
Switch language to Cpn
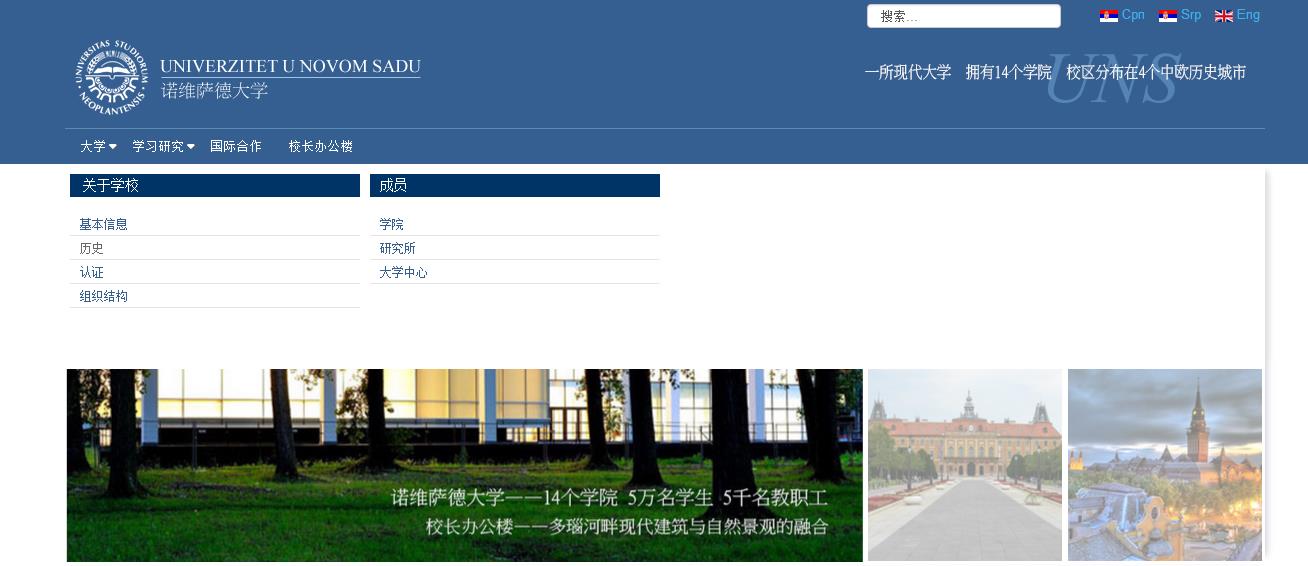(1133, 15)
